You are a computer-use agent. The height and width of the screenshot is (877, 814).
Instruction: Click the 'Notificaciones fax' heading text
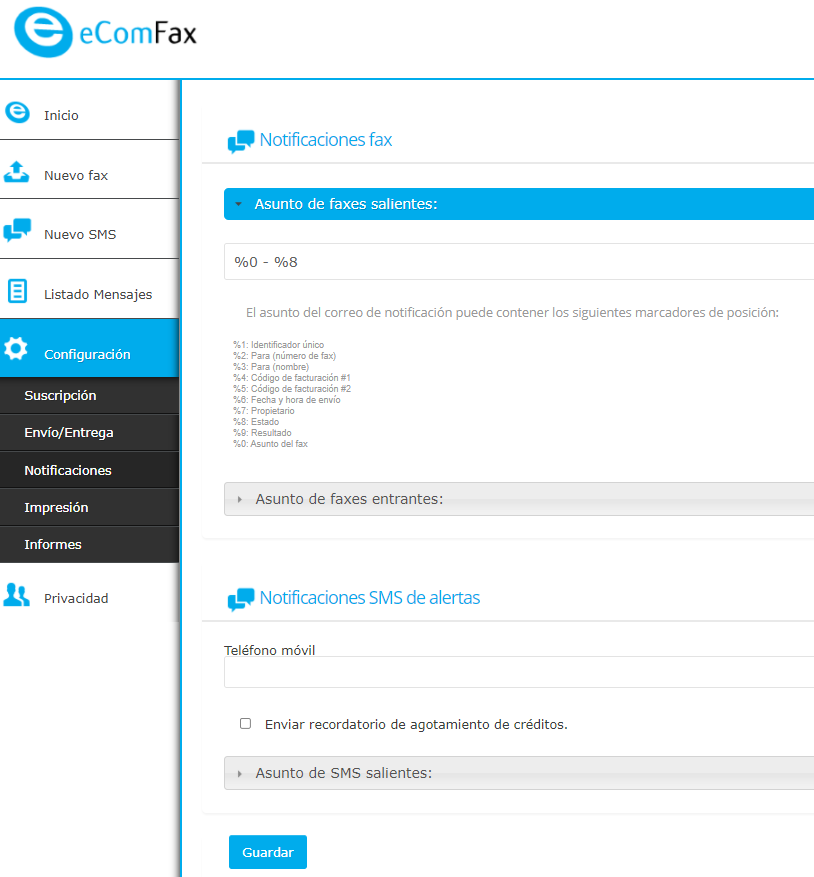tap(326, 140)
